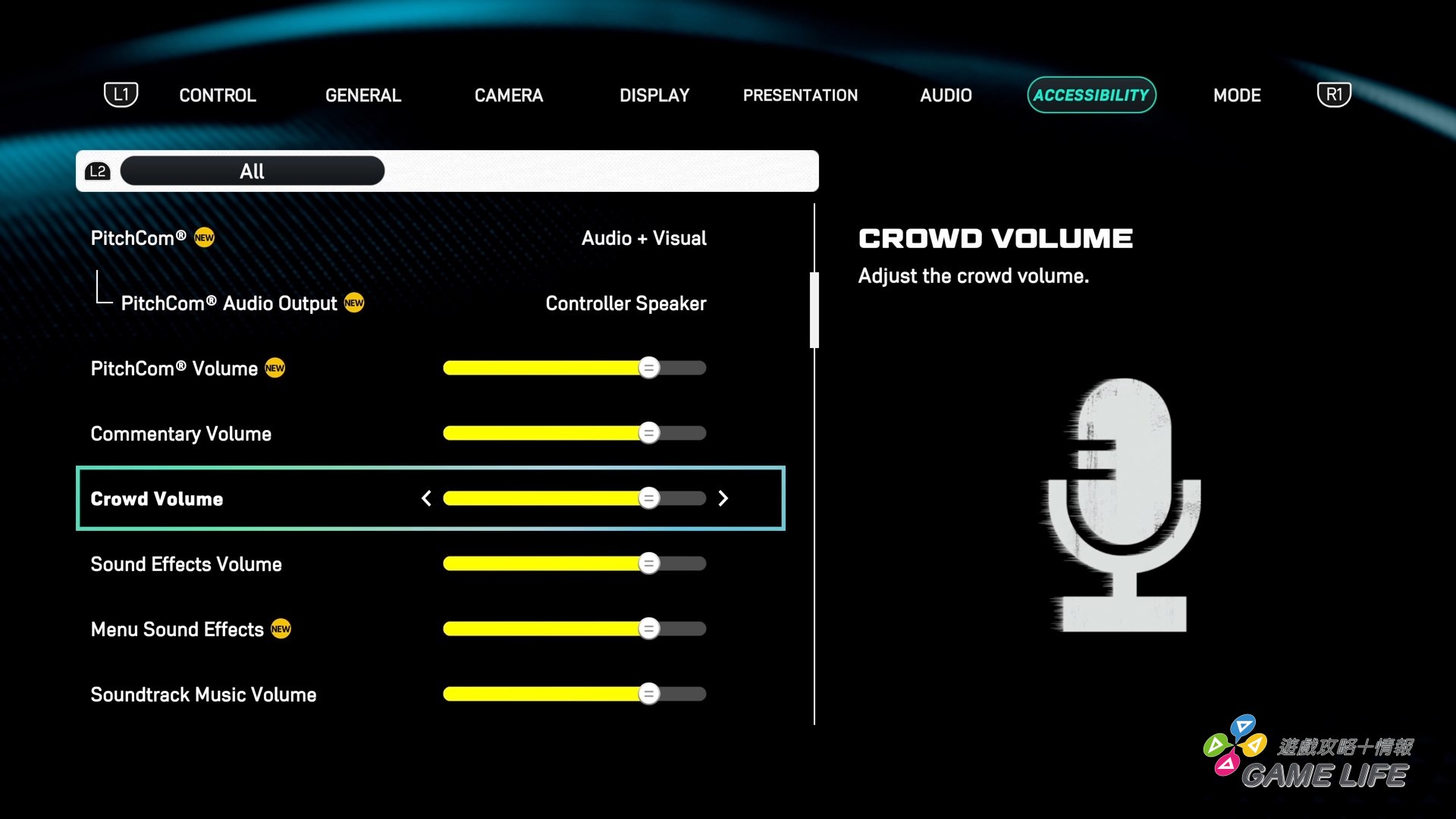The image size is (1456, 819).
Task: Click the NEW badge next to Menu Sound Effects
Action: [282, 629]
